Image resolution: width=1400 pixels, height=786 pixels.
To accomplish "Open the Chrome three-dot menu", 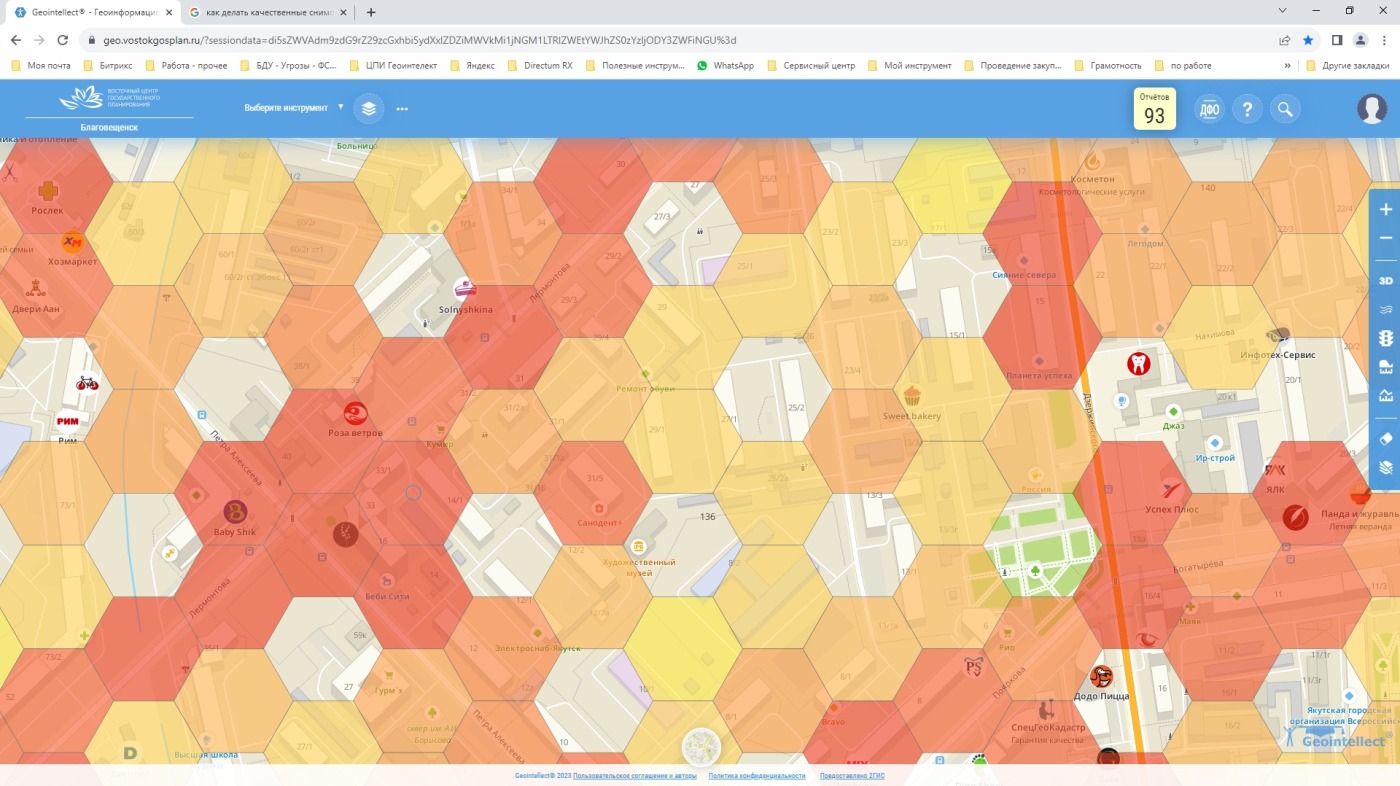I will click(1385, 40).
